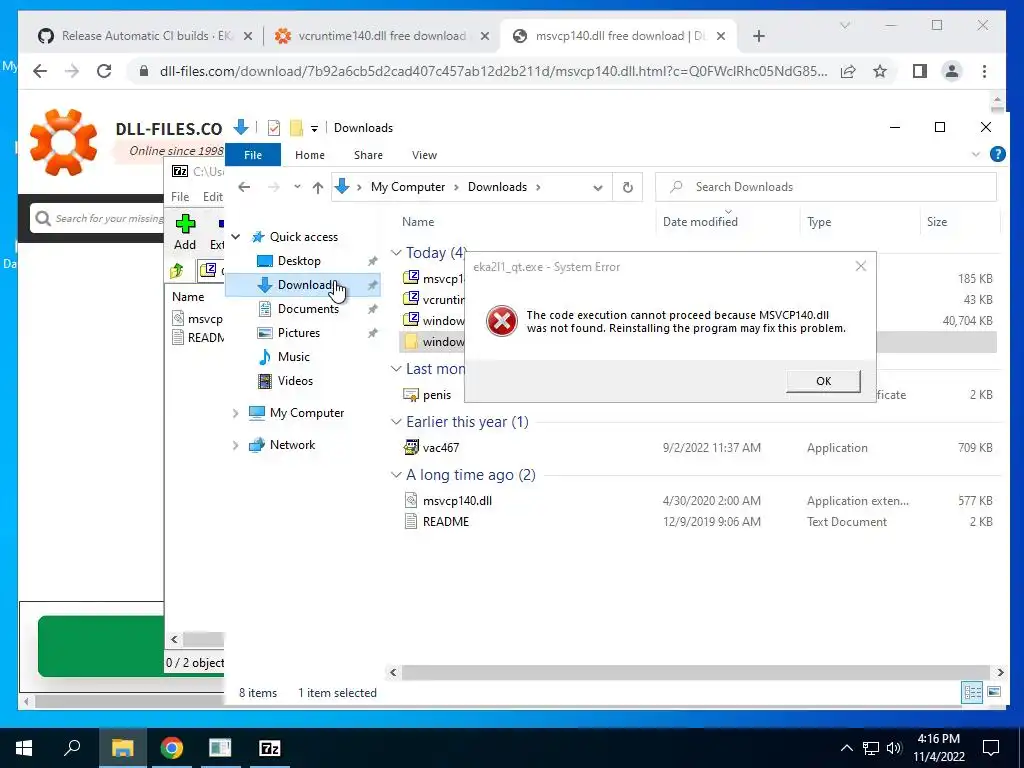Open the Home ribbon tab
Viewport: 1024px width, 768px height.
(x=310, y=155)
